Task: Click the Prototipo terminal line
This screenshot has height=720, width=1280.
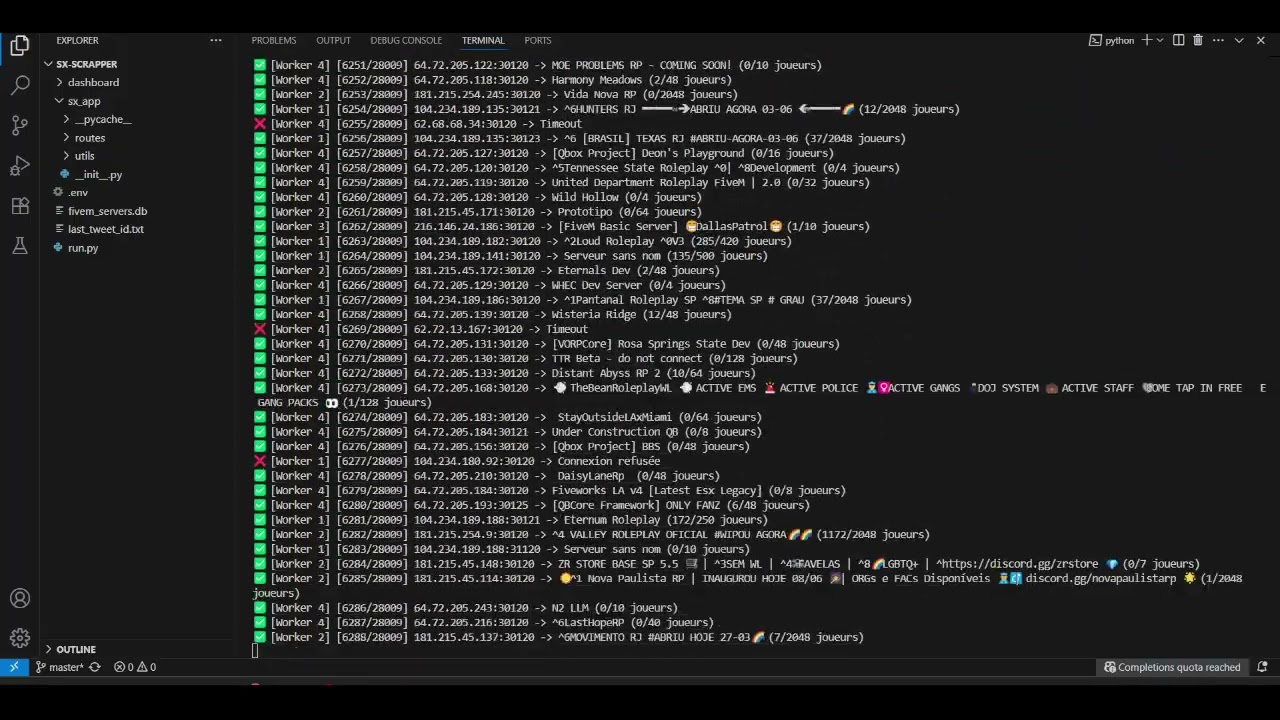Action: click(x=478, y=212)
